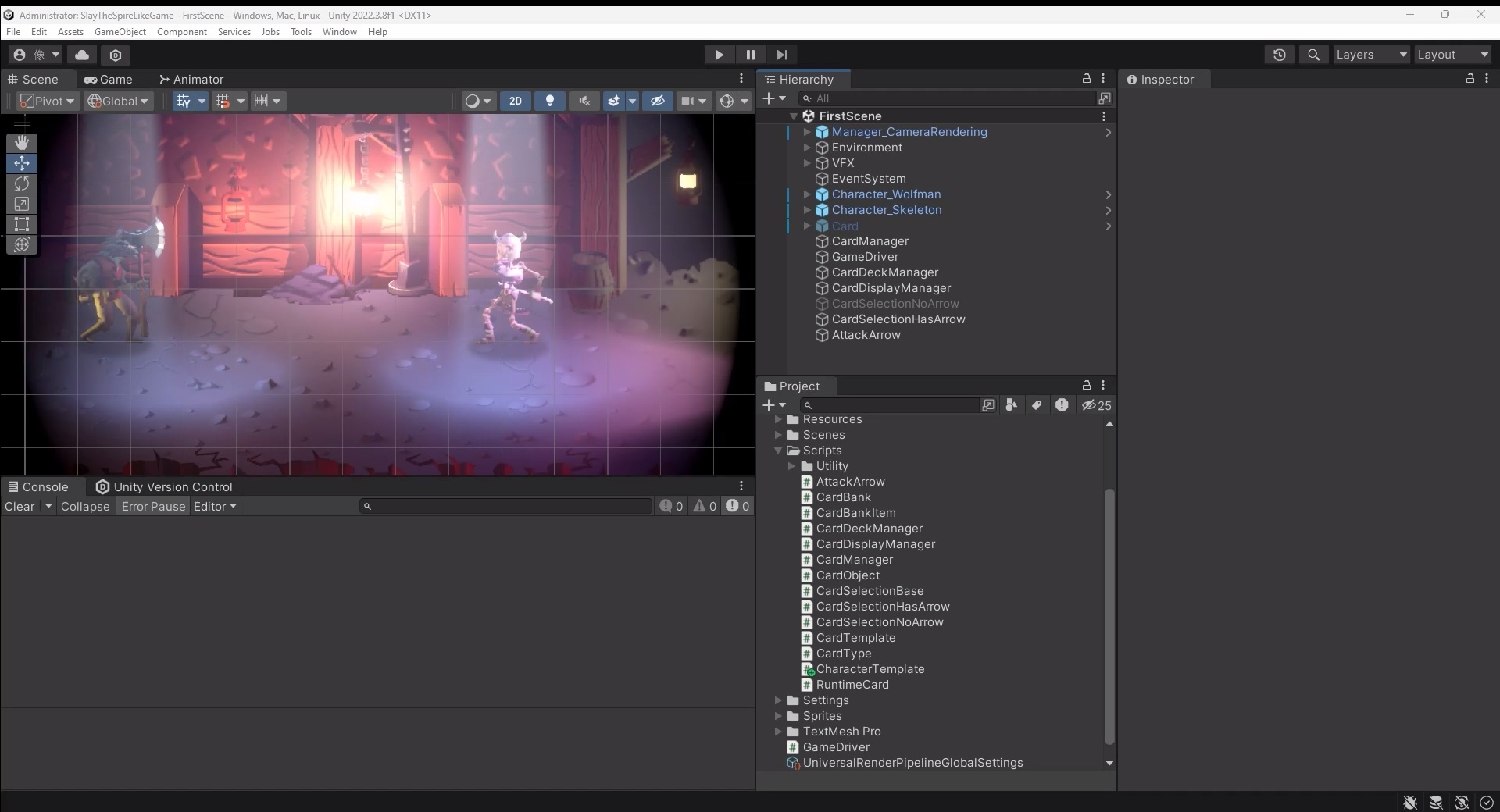Select the Hand view tool

(x=21, y=142)
